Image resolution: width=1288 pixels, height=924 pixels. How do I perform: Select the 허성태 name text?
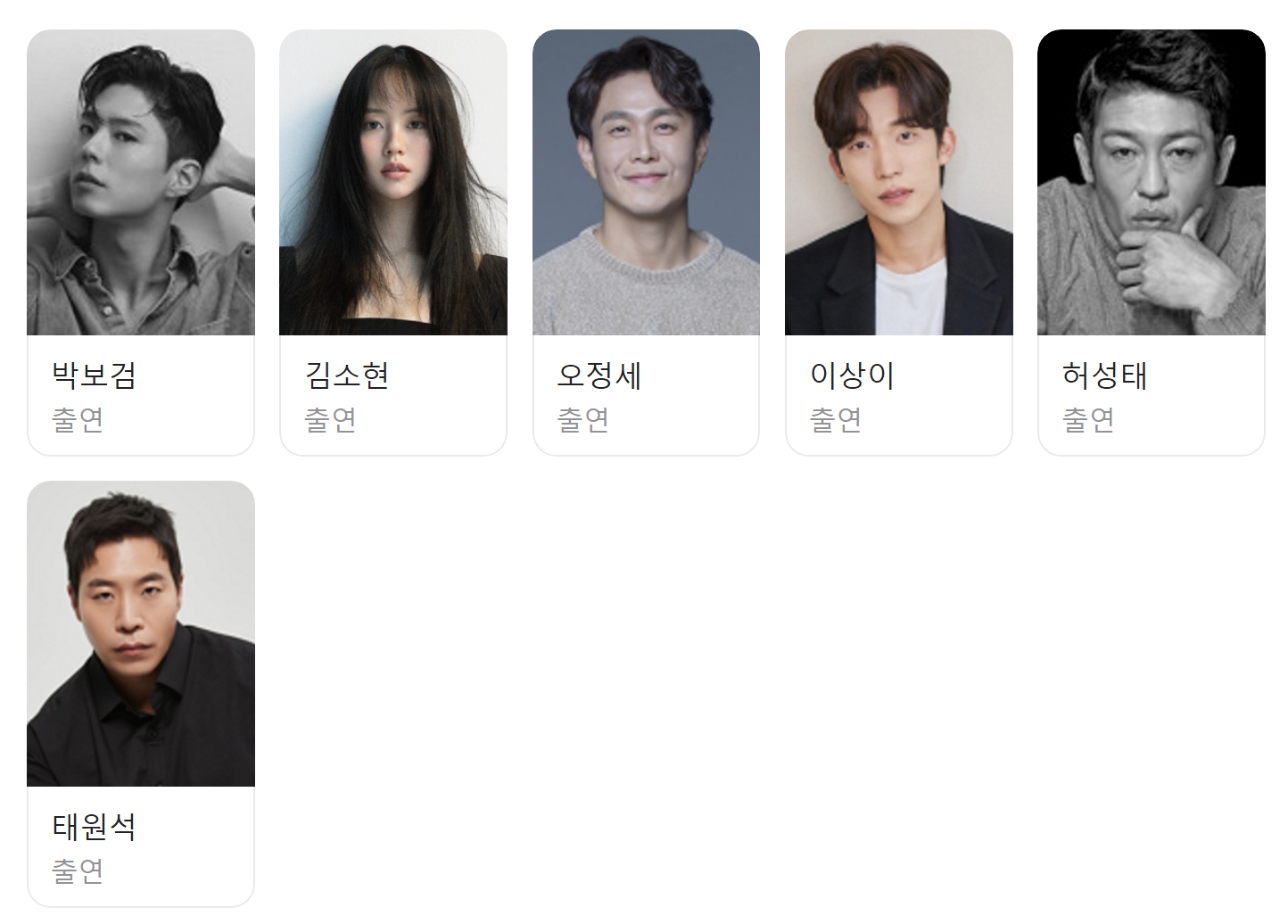(x=1104, y=375)
